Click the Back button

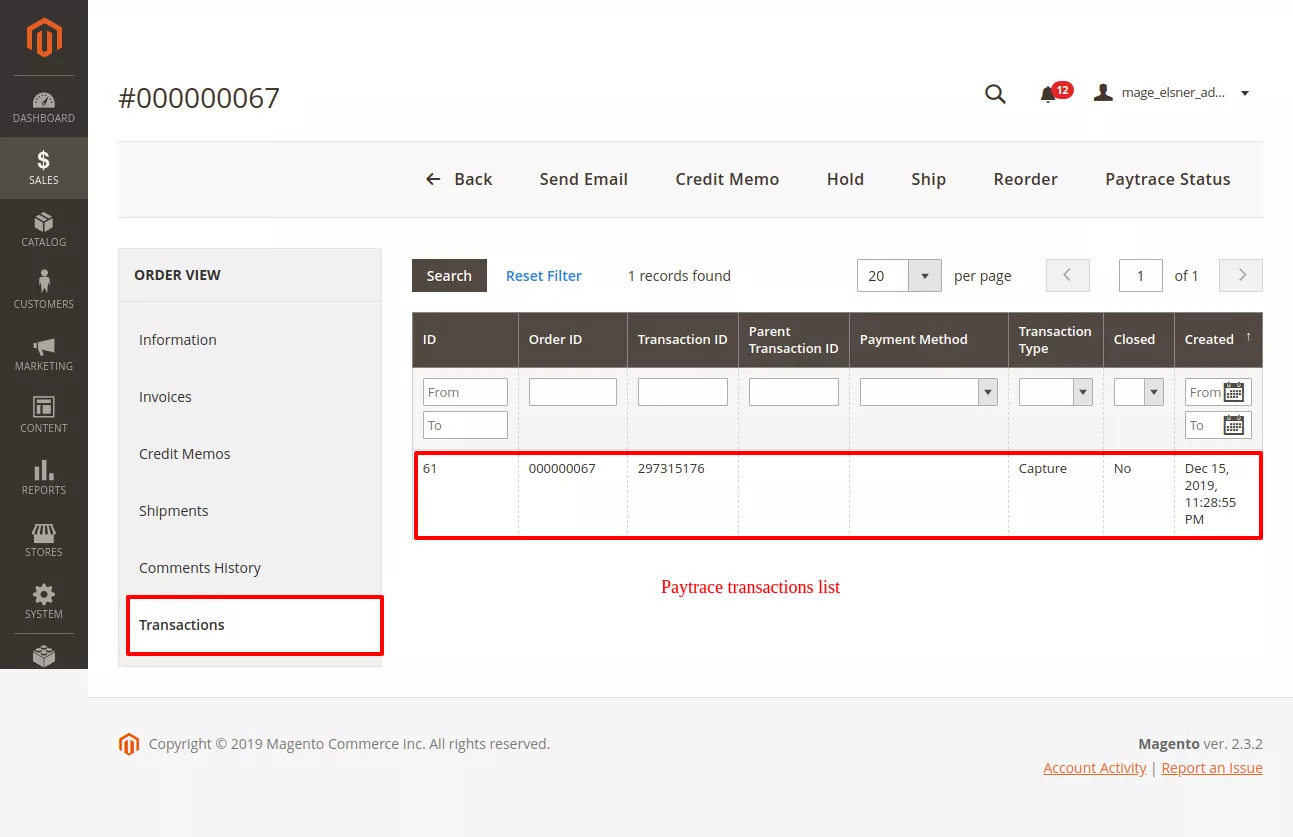[x=459, y=179]
